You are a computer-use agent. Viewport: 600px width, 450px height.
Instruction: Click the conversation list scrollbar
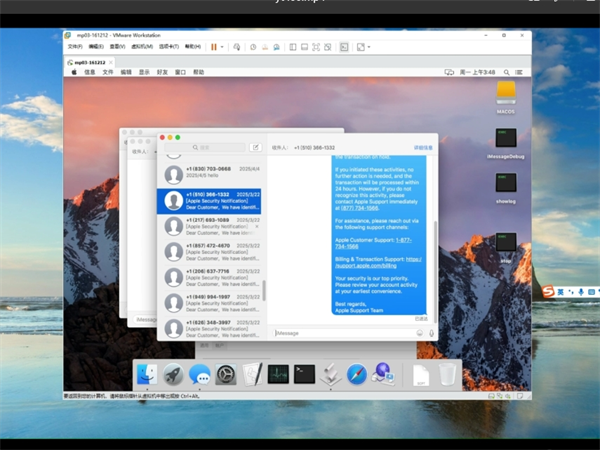pos(264,290)
